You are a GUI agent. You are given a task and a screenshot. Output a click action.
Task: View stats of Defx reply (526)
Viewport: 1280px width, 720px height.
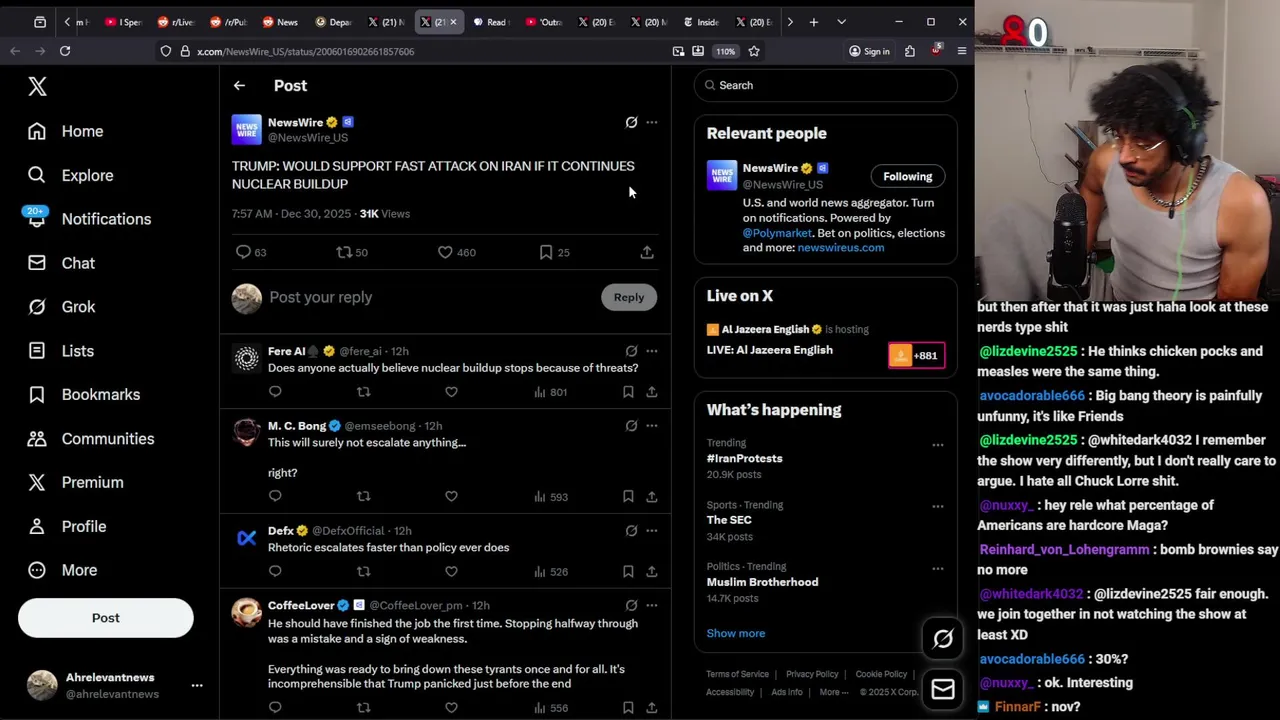click(551, 572)
